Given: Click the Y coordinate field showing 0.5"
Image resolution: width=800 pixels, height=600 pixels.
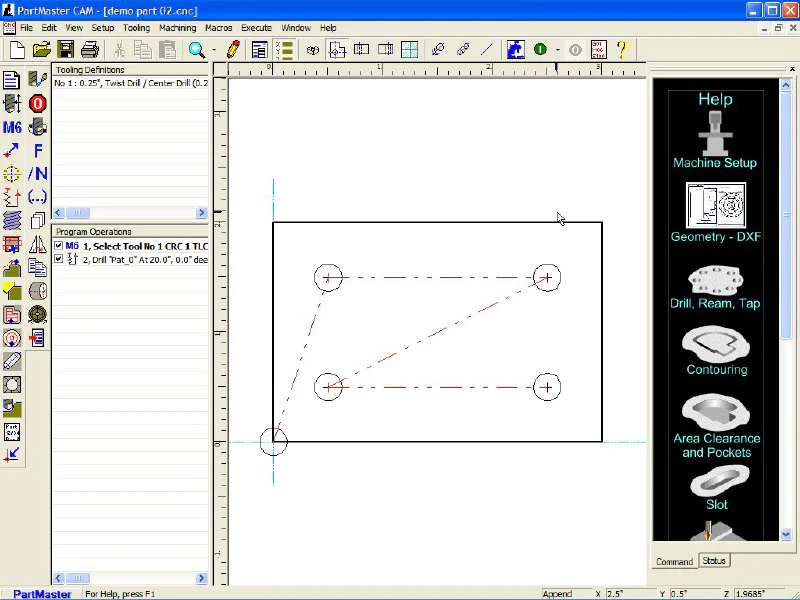Looking at the screenshot, I should pos(693,594).
